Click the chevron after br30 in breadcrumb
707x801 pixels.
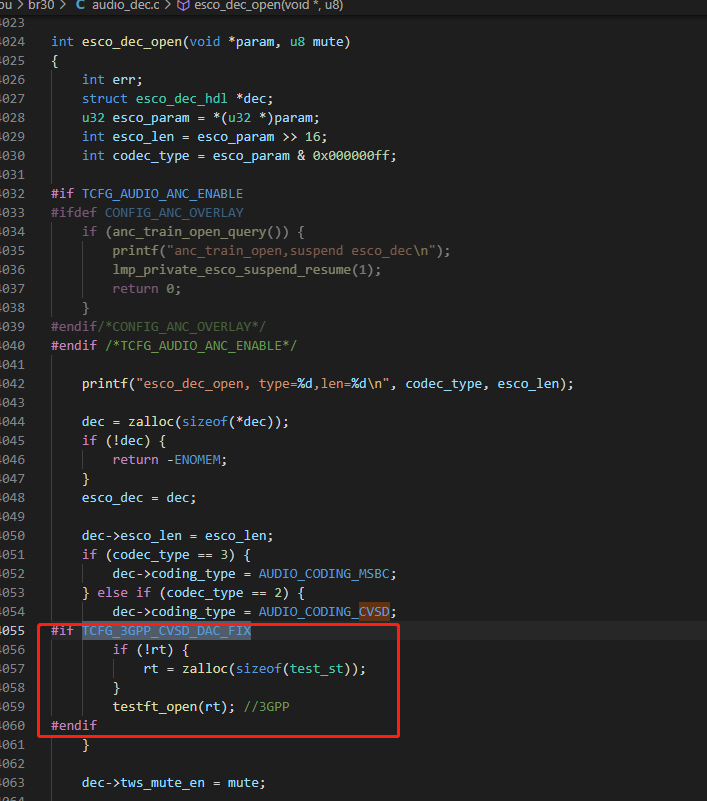(x=63, y=5)
